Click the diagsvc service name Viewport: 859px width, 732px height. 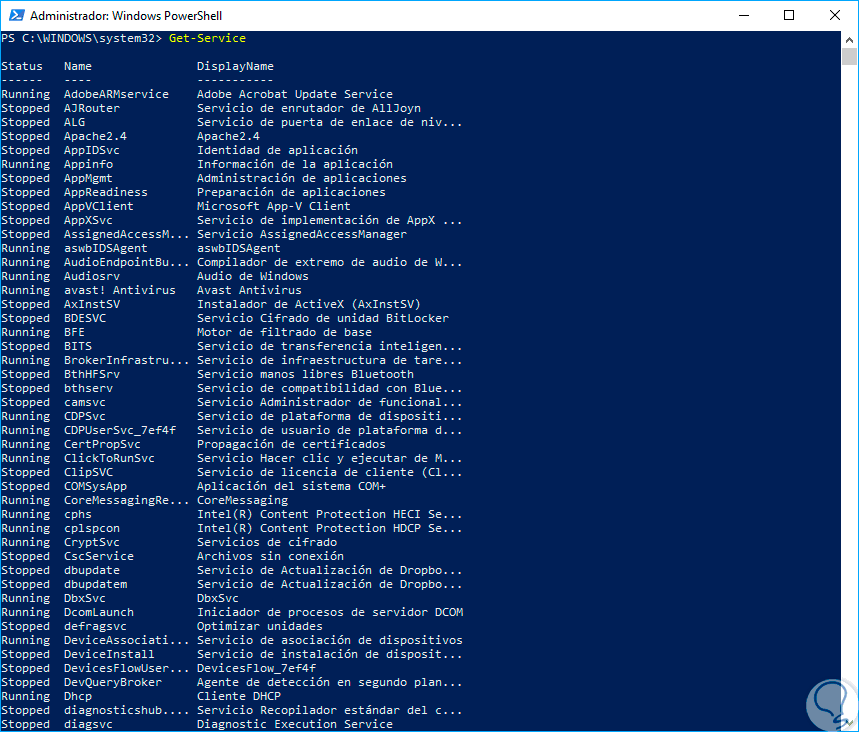[x=88, y=724]
